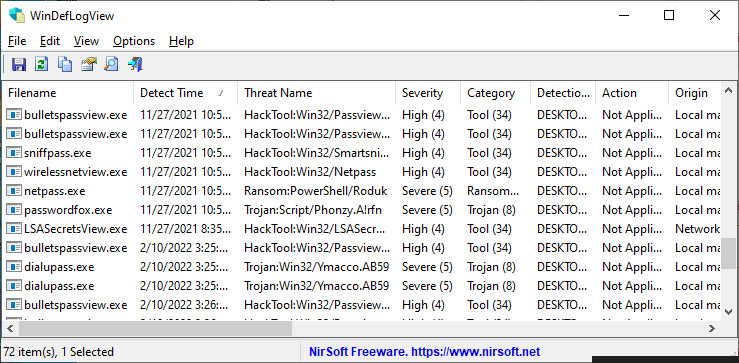The width and height of the screenshot is (739, 363).
Task: Click the Save Selected Items toolbar icon
Action: coord(19,65)
